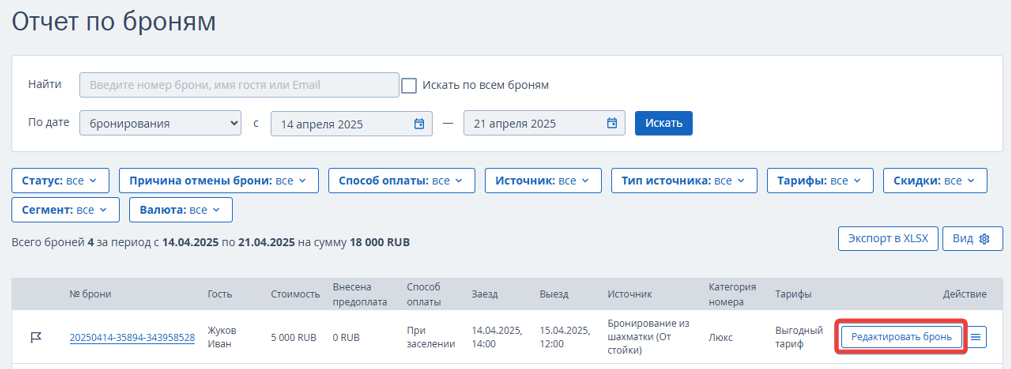Click the Выгодный тариф cell
This screenshot has width=1011, height=369.
pos(799,337)
